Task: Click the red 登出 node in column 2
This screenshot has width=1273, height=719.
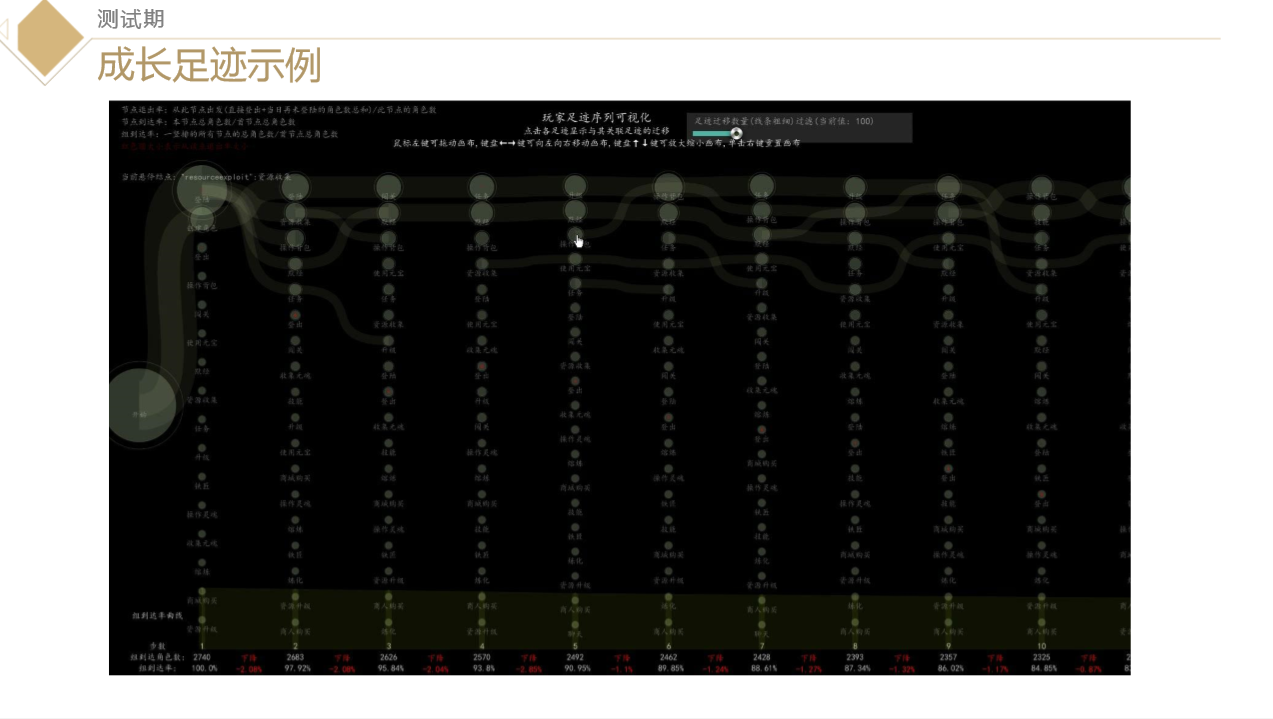Action: pos(295,315)
